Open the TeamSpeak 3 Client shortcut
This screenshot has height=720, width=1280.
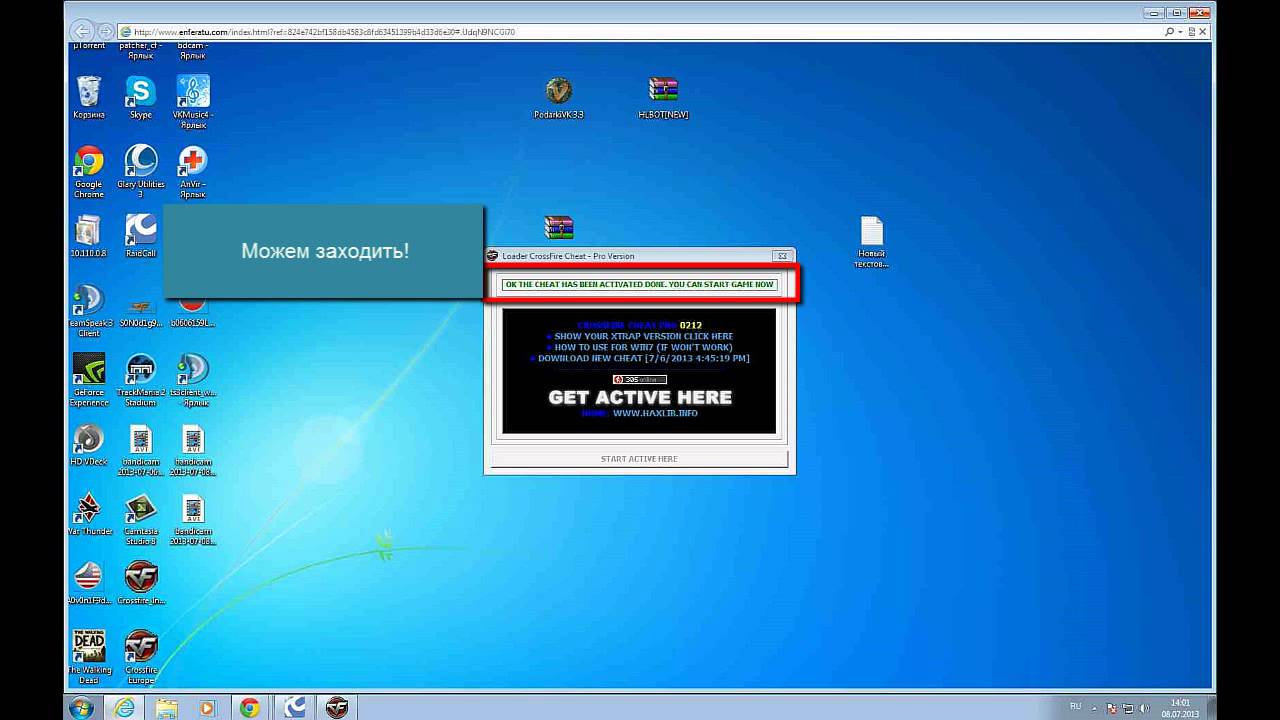point(89,311)
